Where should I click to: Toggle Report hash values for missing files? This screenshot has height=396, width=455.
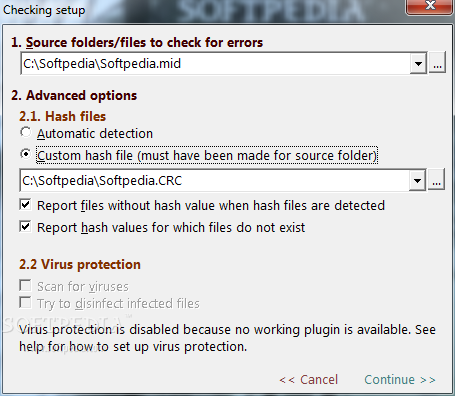point(25,227)
